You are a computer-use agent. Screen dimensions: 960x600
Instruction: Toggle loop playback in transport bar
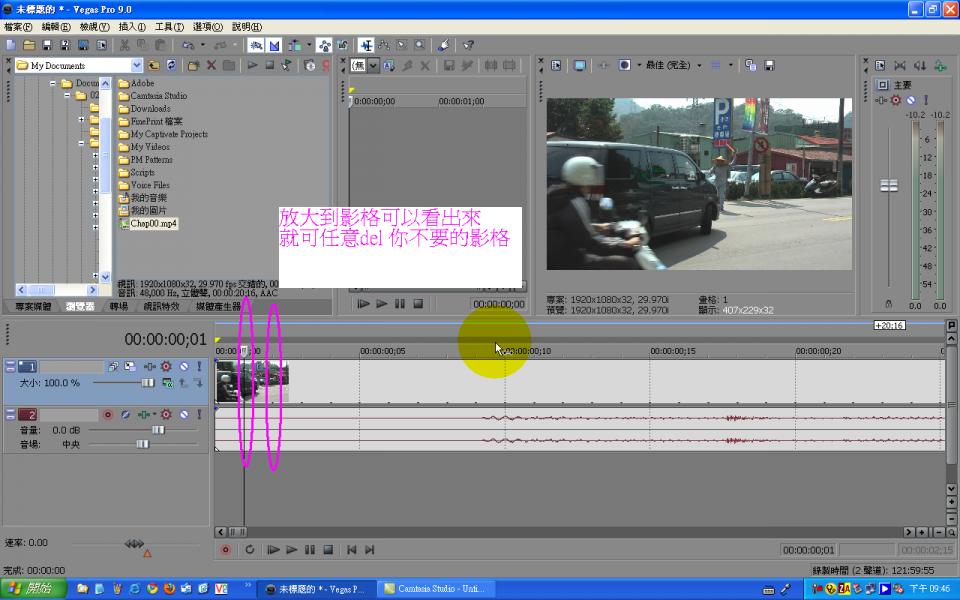pos(249,550)
